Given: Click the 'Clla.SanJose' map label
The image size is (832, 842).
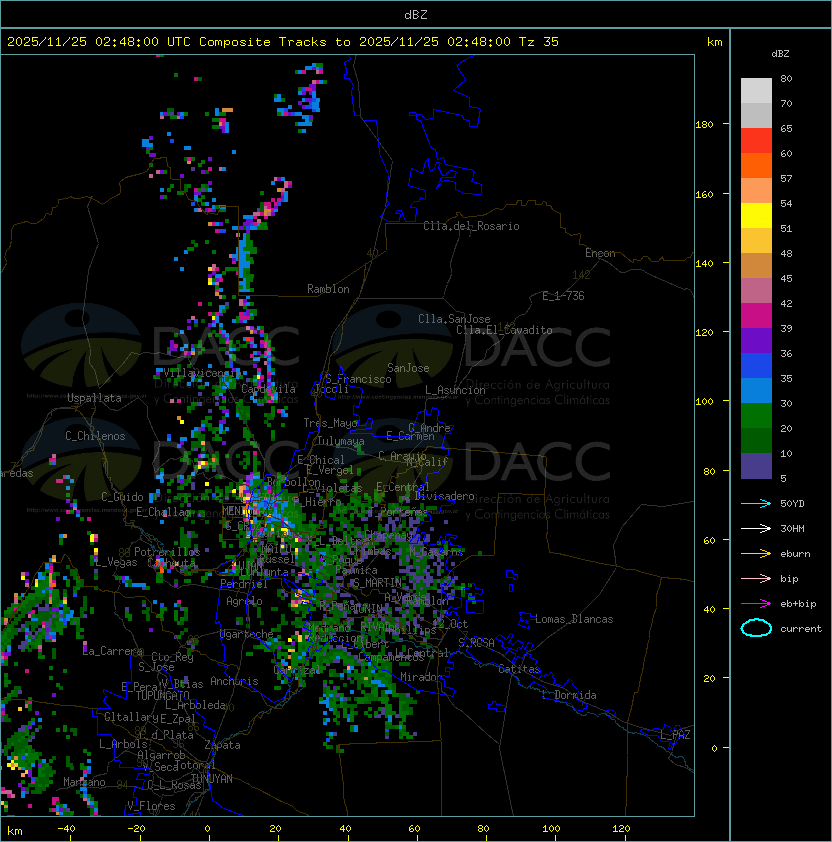Looking at the screenshot, I should 454,319.
